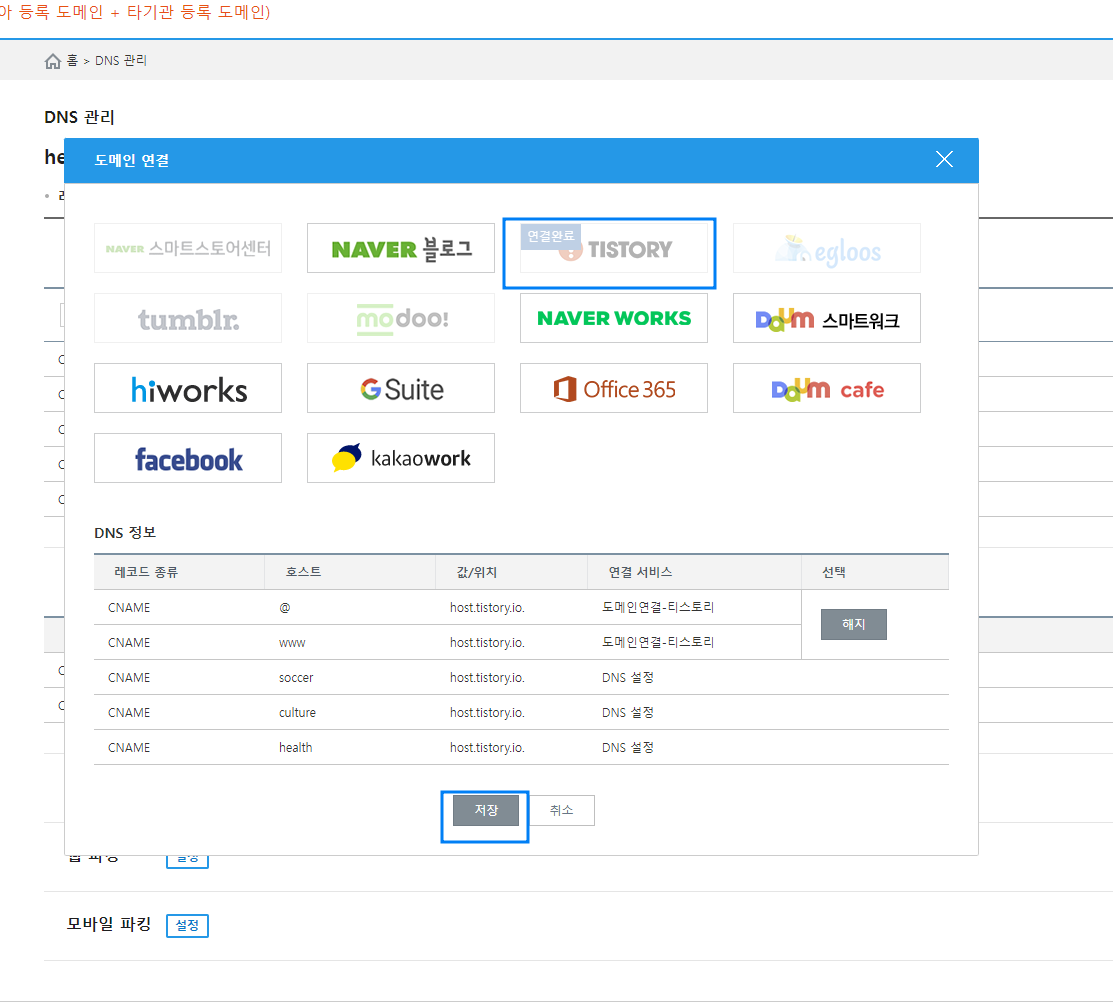1113x1005 pixels.
Task: Select the hiworks service tile
Action: coord(187,388)
